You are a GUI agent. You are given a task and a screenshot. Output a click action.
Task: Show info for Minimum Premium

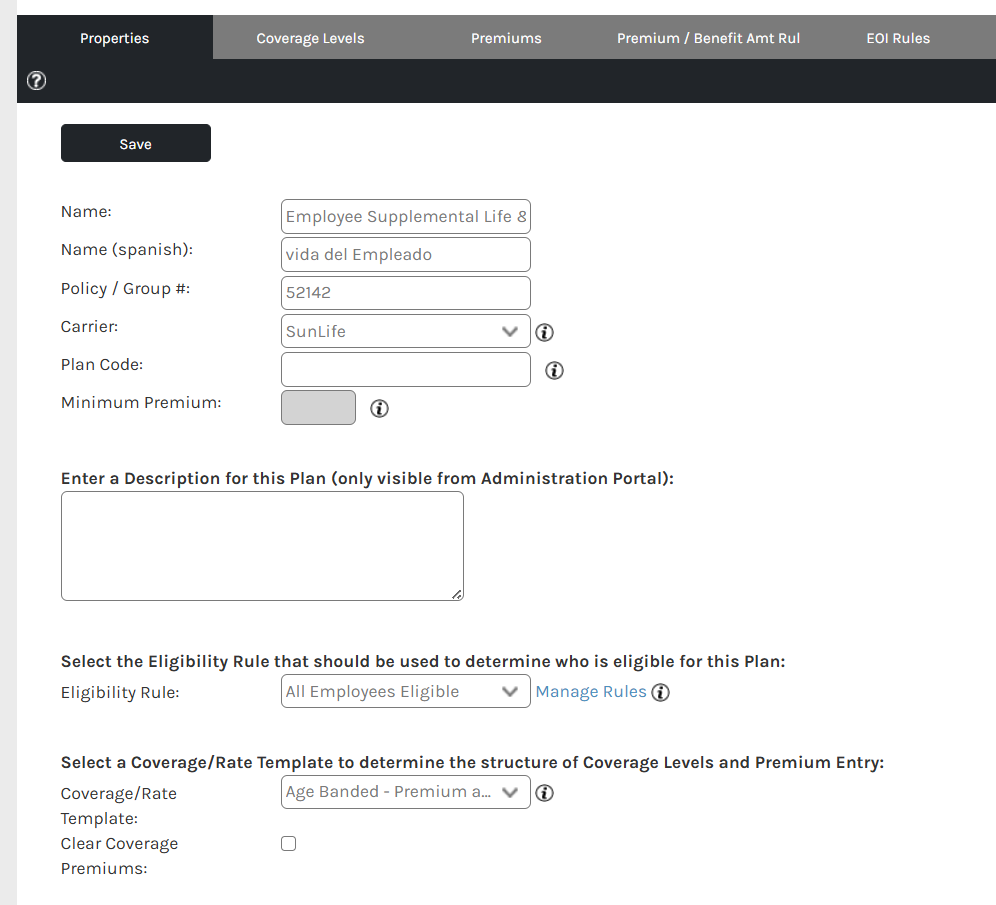coord(379,408)
